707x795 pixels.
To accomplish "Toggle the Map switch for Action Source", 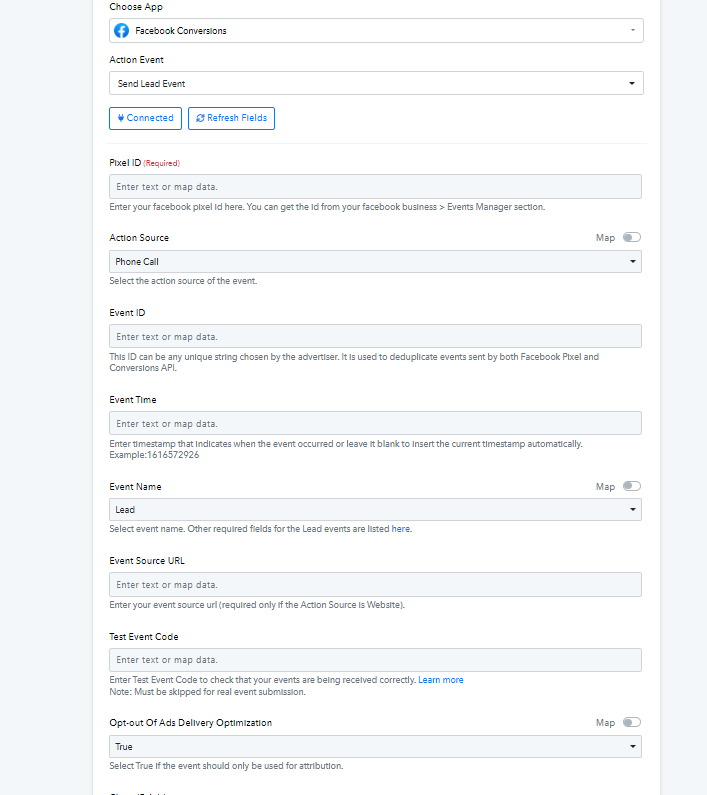I will (631, 238).
